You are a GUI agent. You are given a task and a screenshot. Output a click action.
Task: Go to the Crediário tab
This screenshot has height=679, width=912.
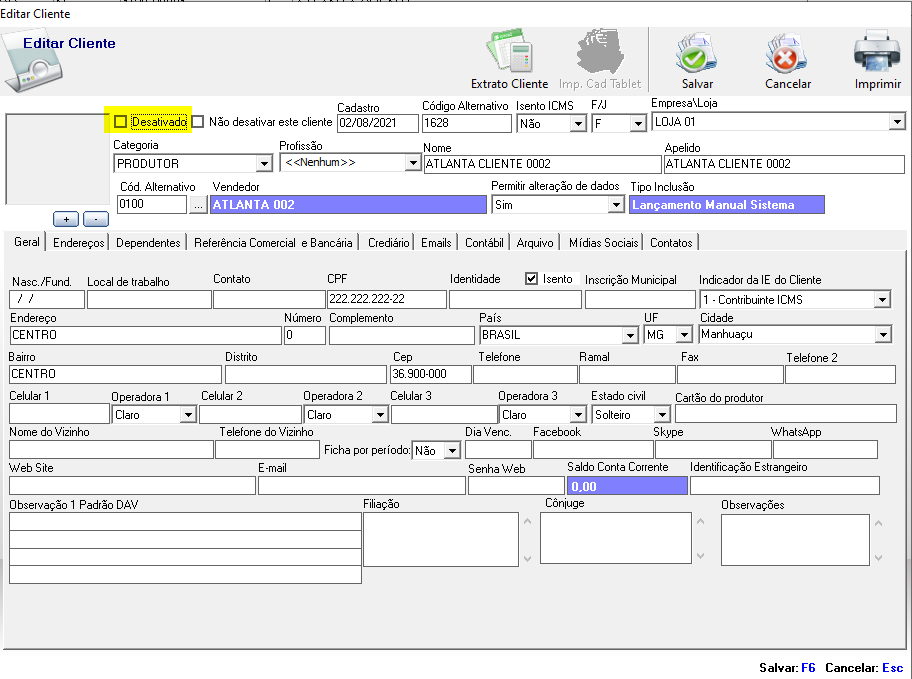click(389, 243)
